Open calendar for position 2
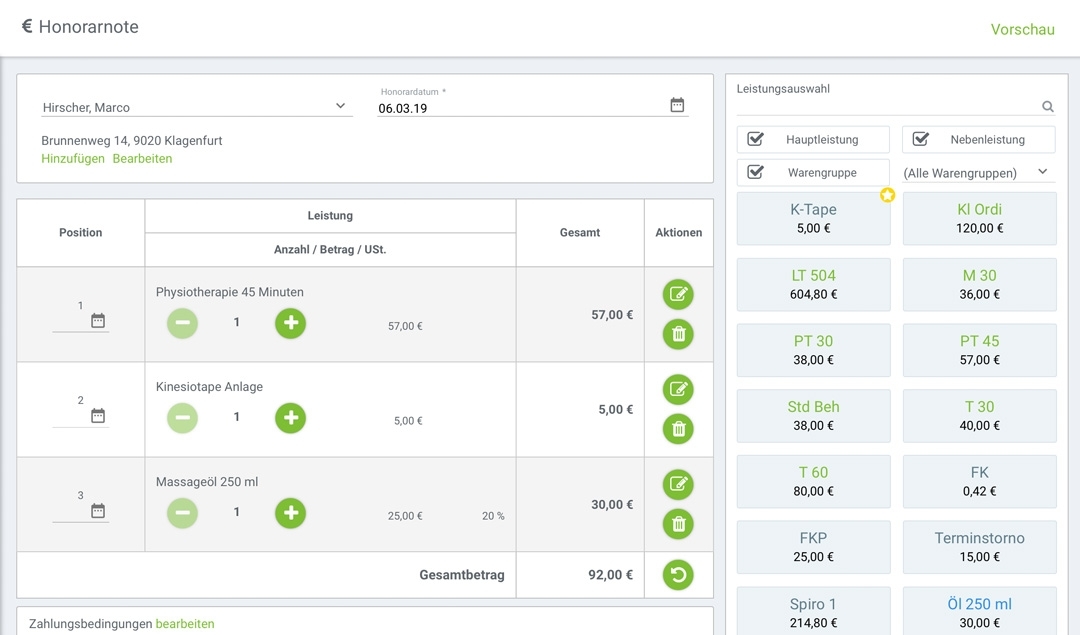This screenshot has width=1080, height=635. tap(98, 415)
